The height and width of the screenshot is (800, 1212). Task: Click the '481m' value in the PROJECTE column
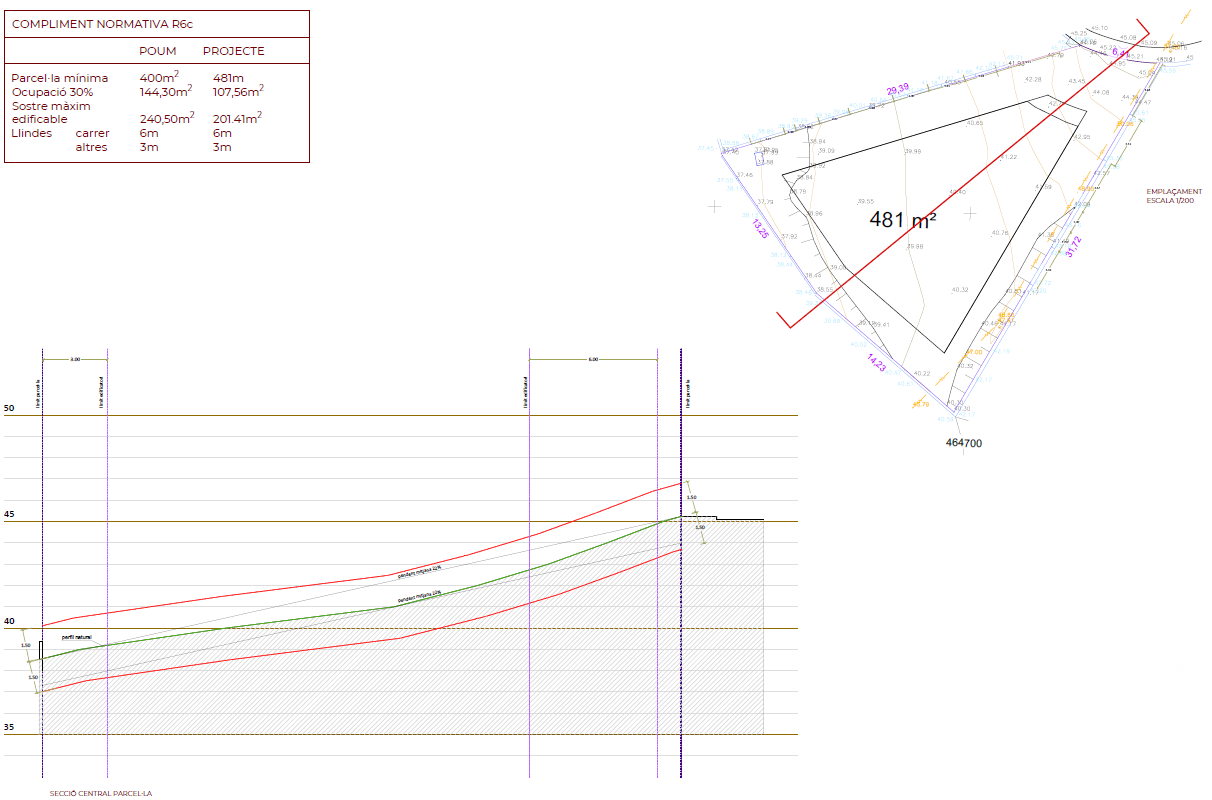(x=229, y=78)
